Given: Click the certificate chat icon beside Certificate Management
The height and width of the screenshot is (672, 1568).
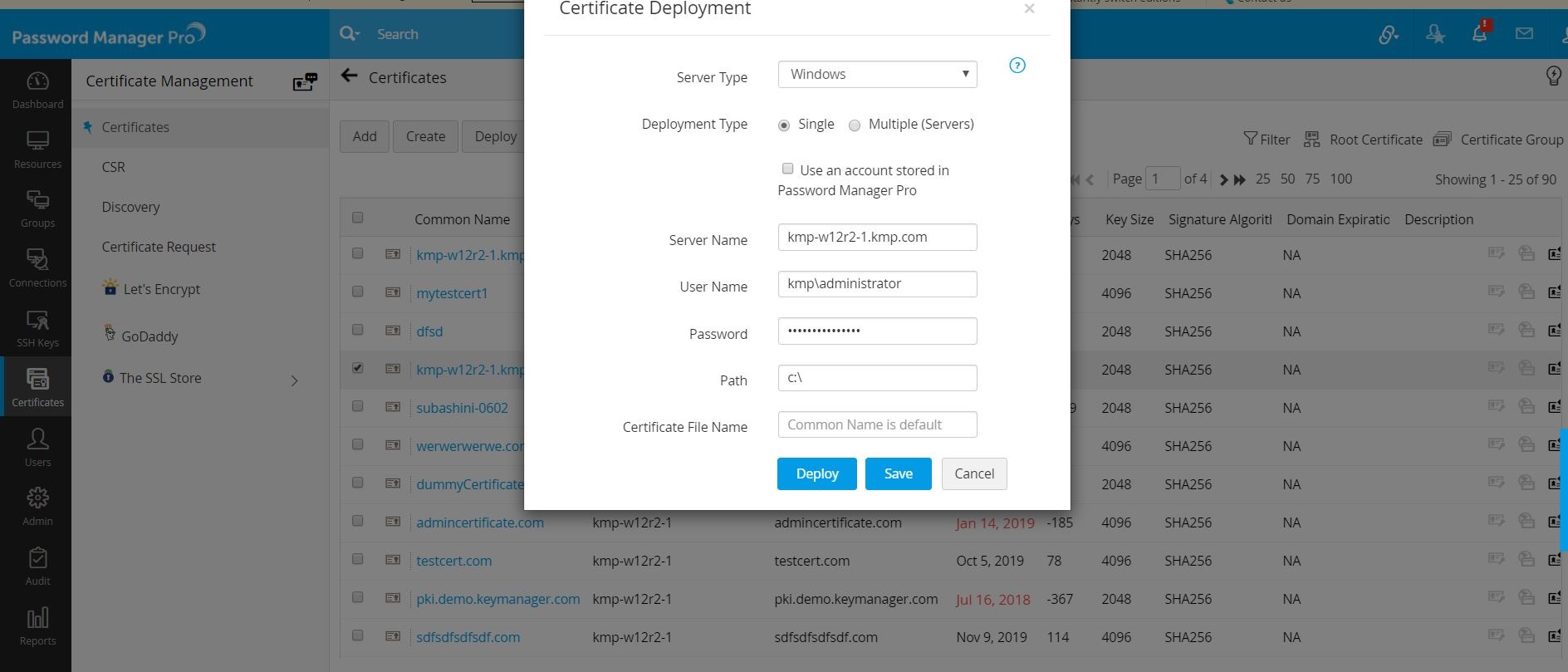Looking at the screenshot, I should point(305,81).
